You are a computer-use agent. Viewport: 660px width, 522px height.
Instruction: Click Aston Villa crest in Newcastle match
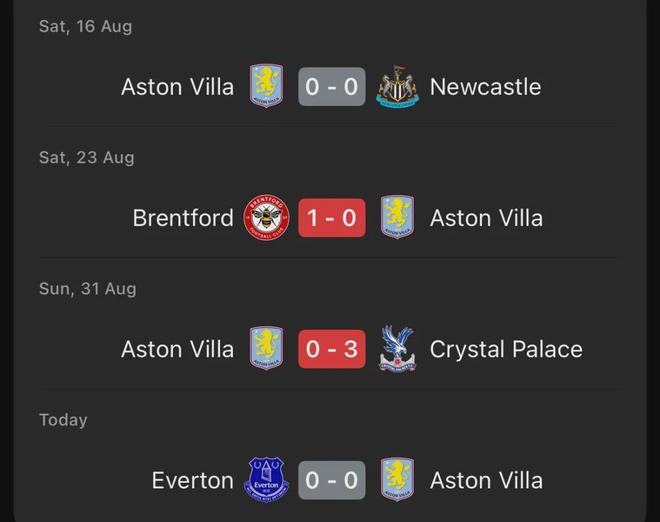(266, 87)
